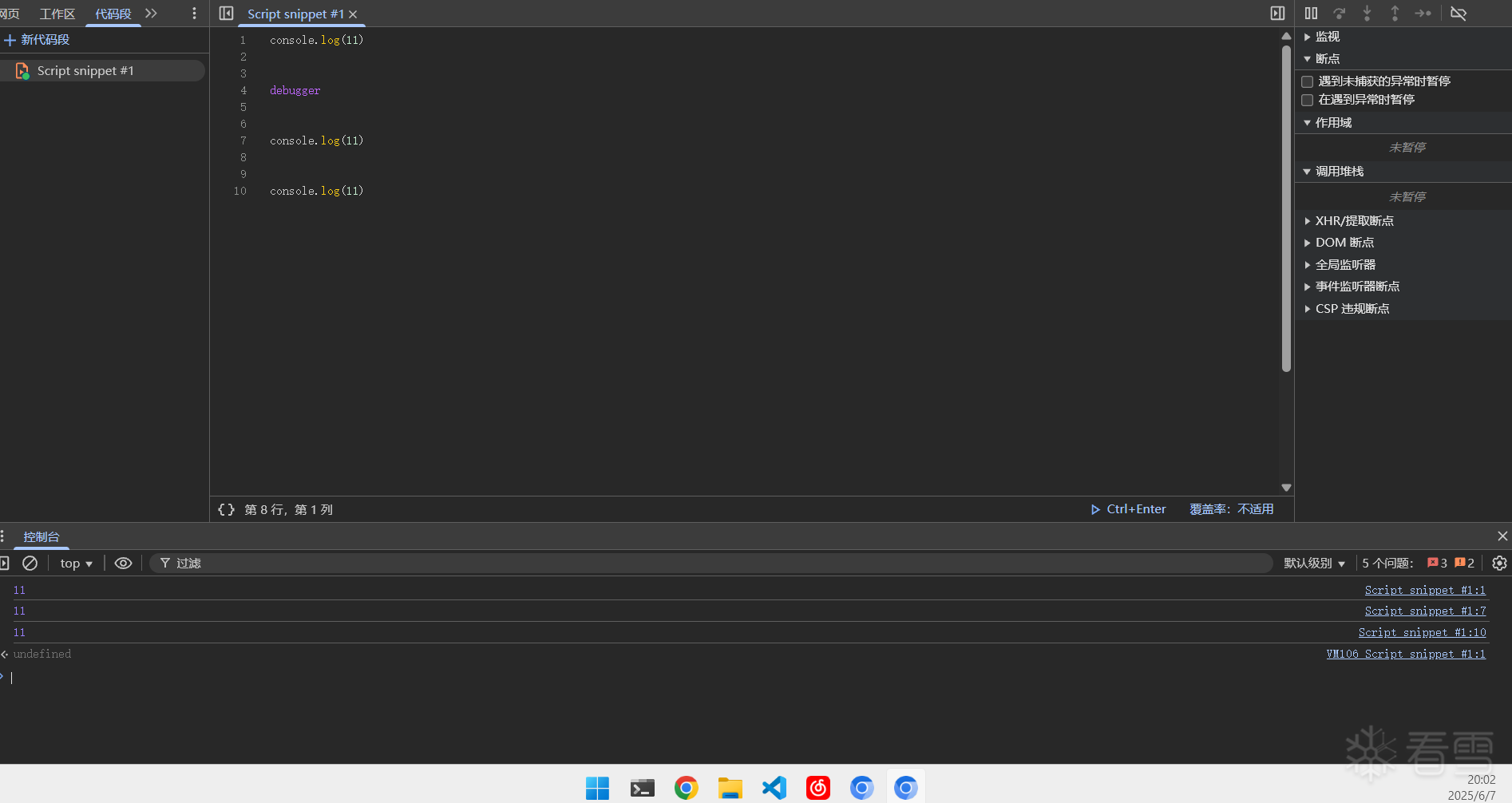Image resolution: width=1512 pixels, height=803 pixels.
Task: Click the orange issues counter showing 2
Action: tap(1464, 564)
